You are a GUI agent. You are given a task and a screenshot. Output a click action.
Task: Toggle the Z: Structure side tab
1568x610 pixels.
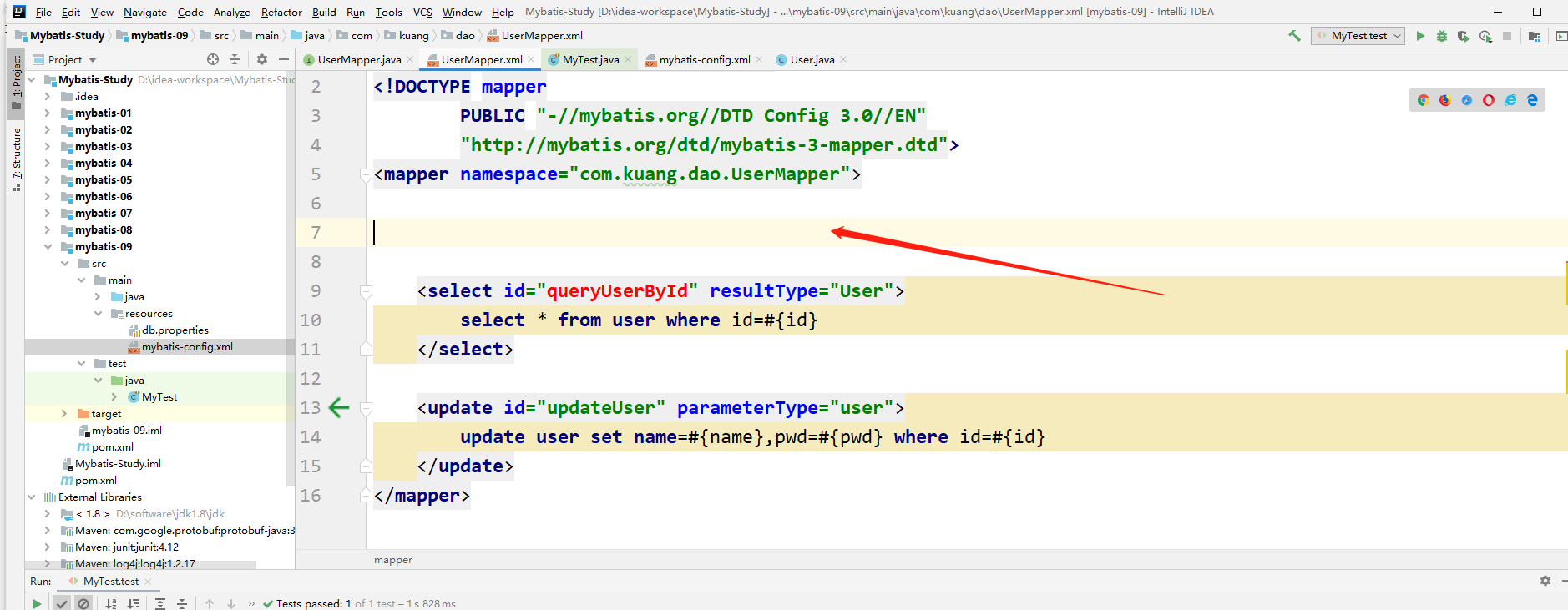coord(16,159)
